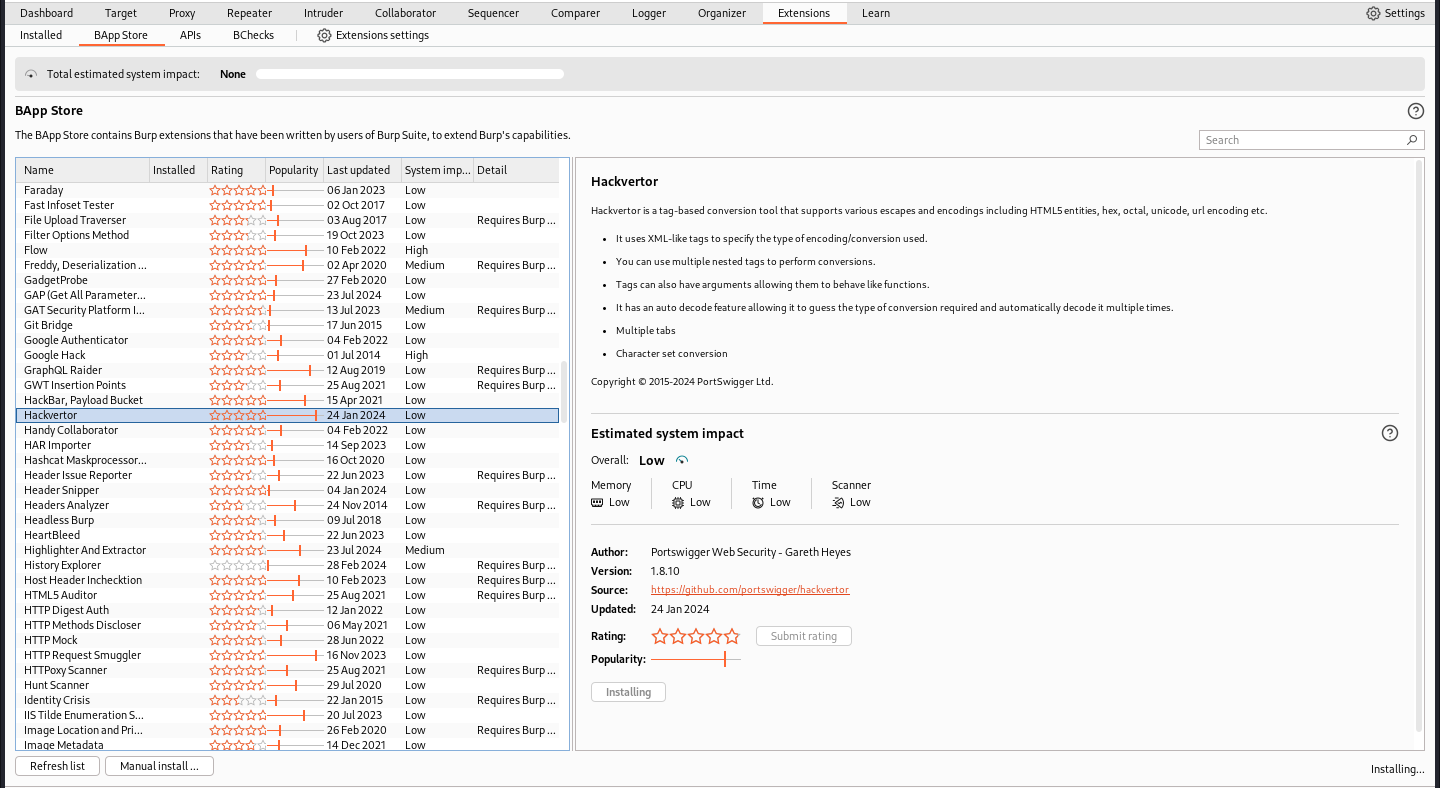Select the HeartBleed extension
The image size is (1440, 788).
[x=288, y=535]
